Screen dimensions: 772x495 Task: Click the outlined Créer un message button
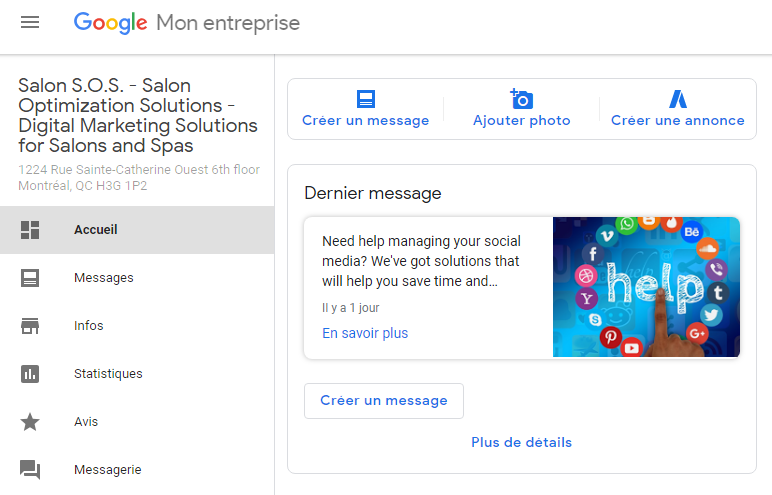pos(384,401)
